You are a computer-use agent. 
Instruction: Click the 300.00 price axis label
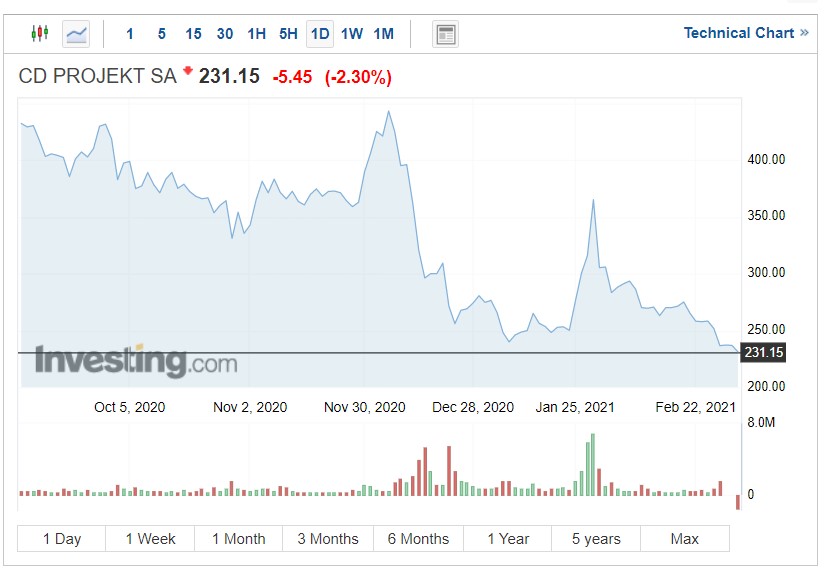point(766,273)
